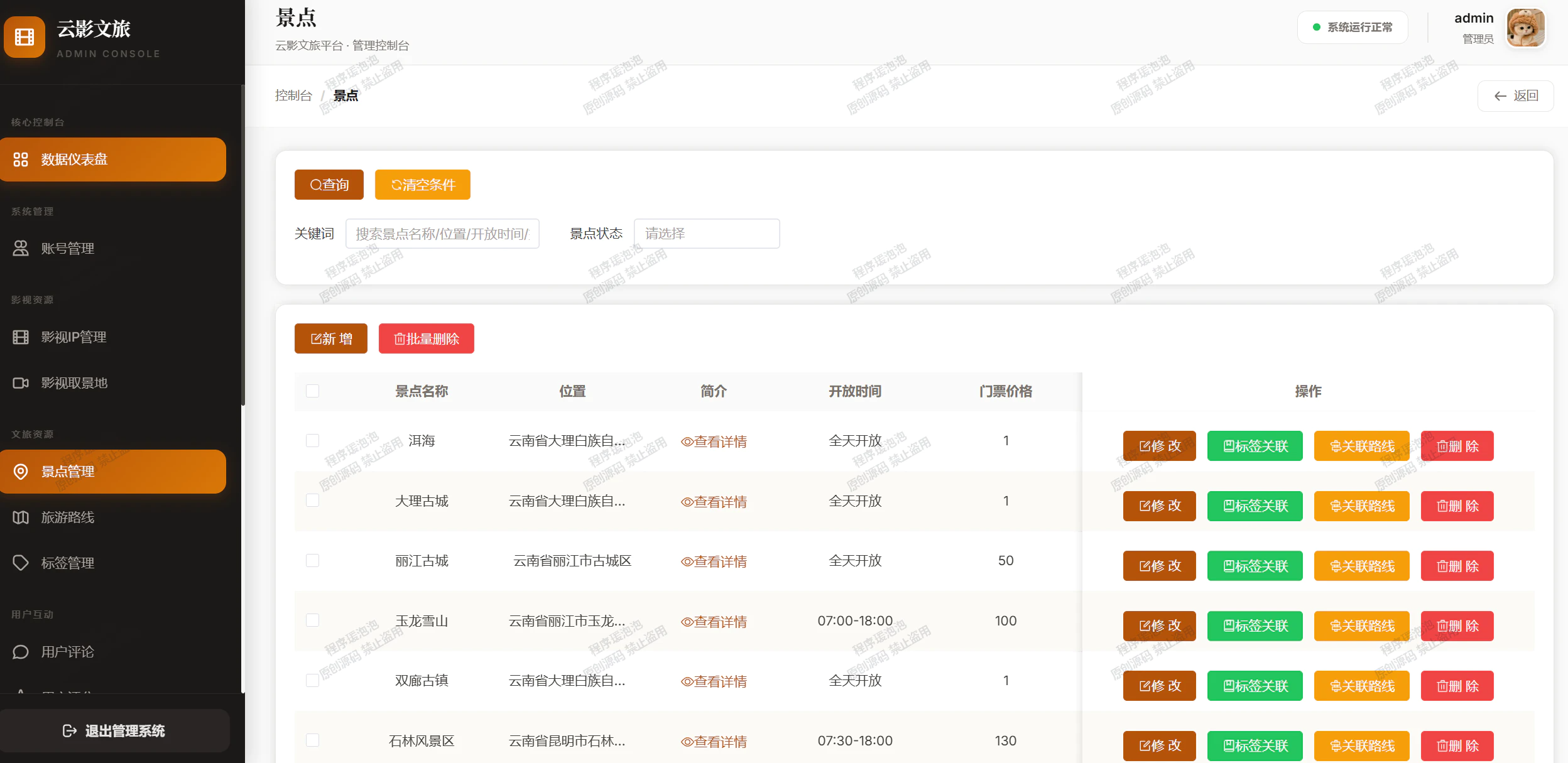Click the 景点管理 location pin icon
Image resolution: width=1568 pixels, height=763 pixels.
point(21,472)
